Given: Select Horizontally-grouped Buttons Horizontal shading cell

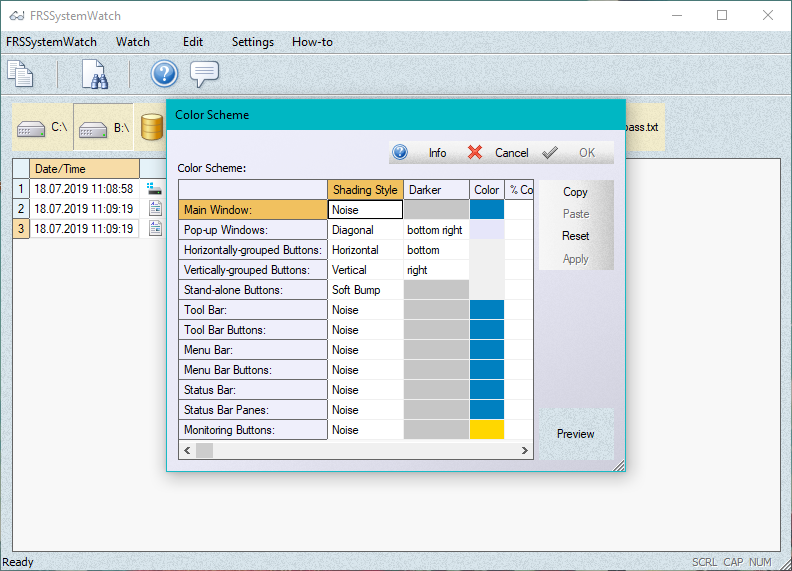Looking at the screenshot, I should (365, 250).
